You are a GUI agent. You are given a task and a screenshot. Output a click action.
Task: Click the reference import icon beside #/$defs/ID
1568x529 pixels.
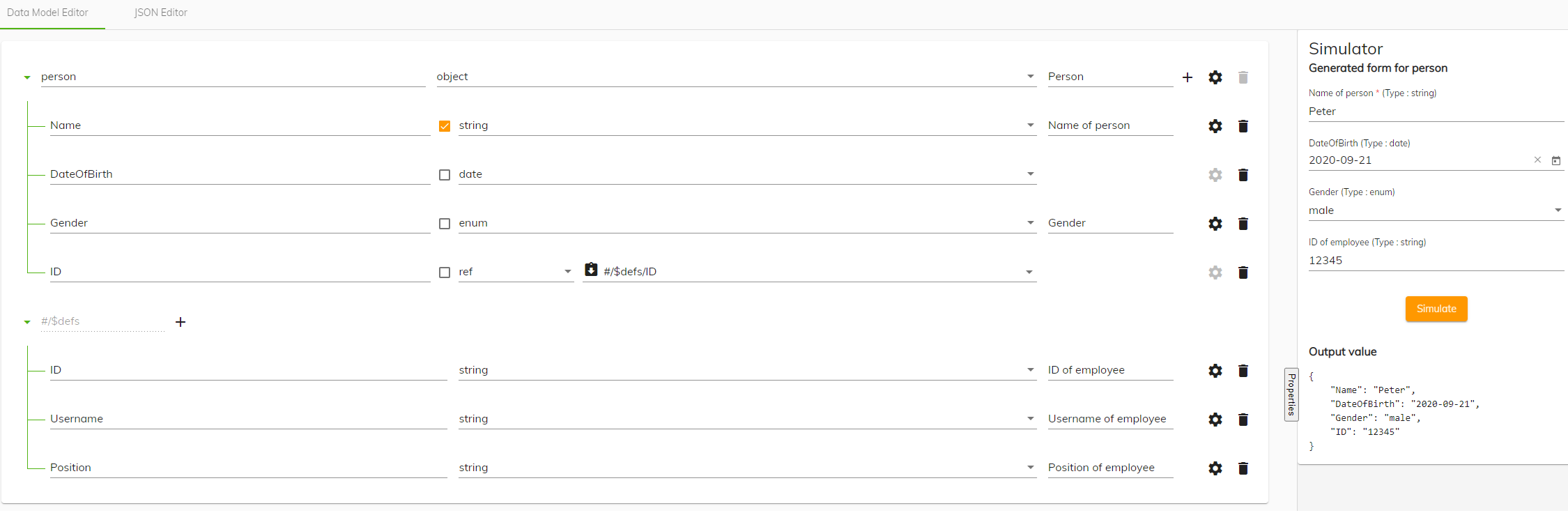[591, 270]
